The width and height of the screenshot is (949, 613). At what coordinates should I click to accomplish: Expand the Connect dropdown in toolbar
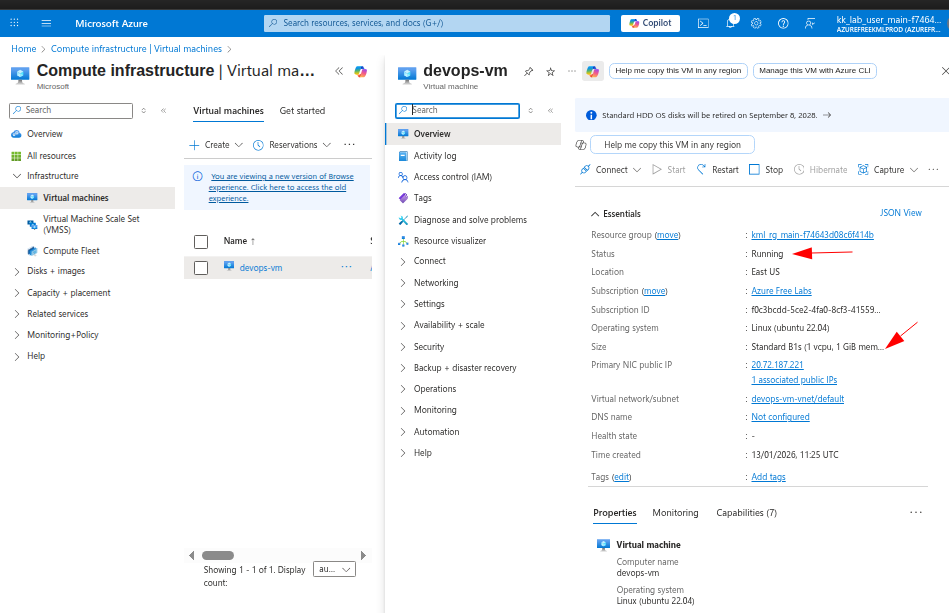pos(610,170)
